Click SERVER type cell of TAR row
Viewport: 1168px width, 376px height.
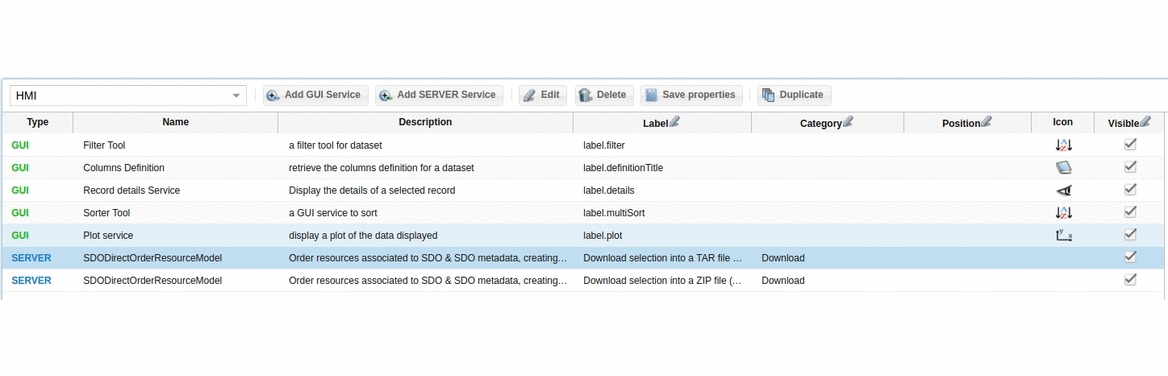point(31,258)
